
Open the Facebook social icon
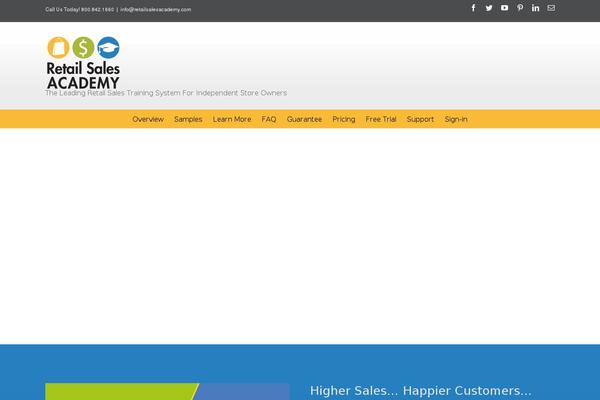tap(473, 8)
